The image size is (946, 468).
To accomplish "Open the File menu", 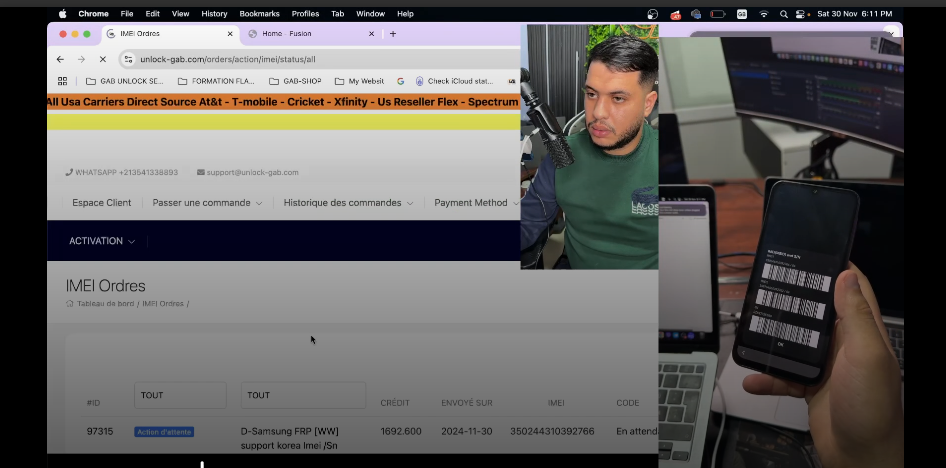I will [127, 14].
